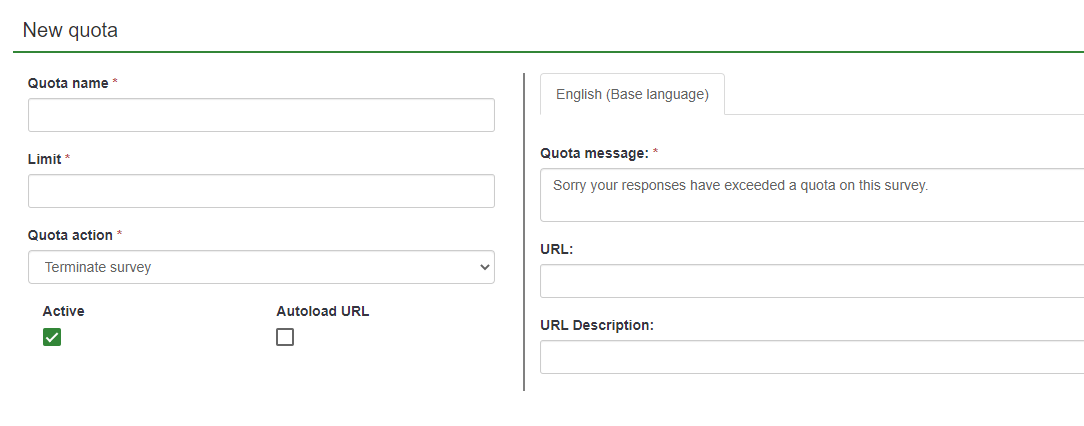Click the chevron arrow on Terminate survey select
This screenshot has height=426, width=1084.
tap(485, 267)
